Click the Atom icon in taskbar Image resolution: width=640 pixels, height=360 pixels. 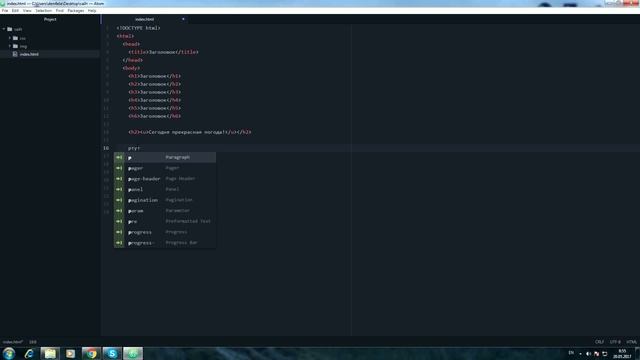[x=133, y=353]
